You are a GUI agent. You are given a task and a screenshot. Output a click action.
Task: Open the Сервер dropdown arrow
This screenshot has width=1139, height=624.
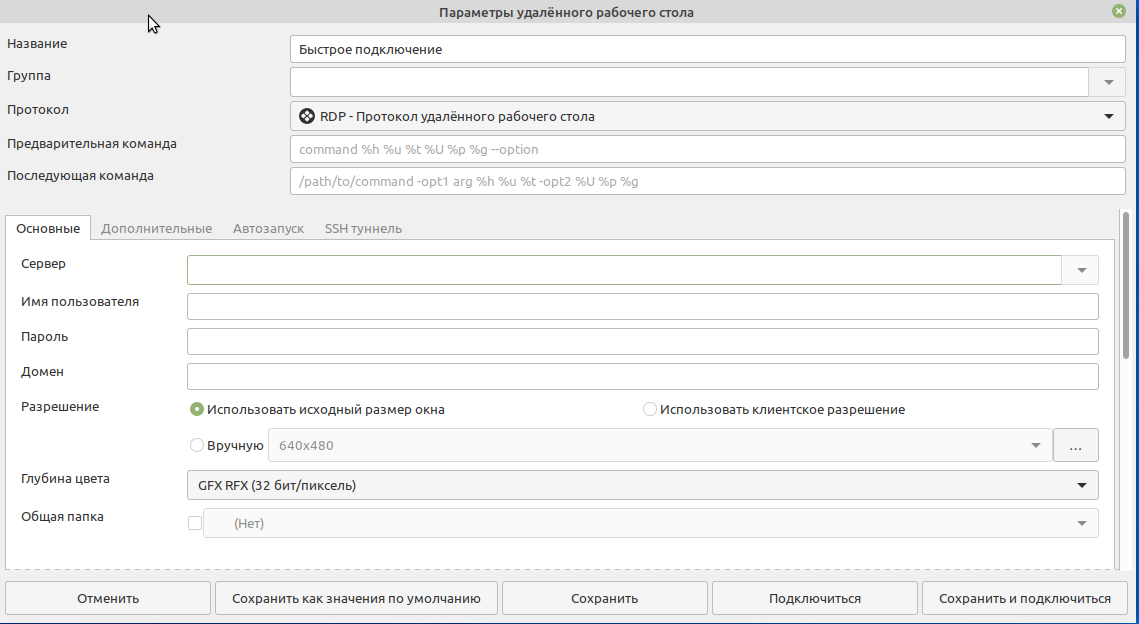(1081, 269)
